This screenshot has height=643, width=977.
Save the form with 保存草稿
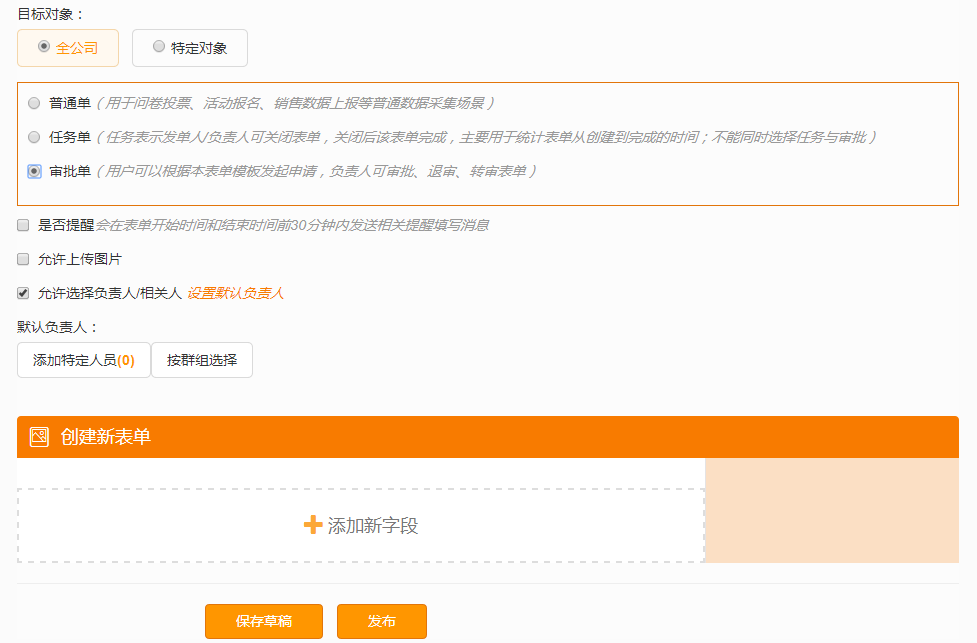point(264,621)
